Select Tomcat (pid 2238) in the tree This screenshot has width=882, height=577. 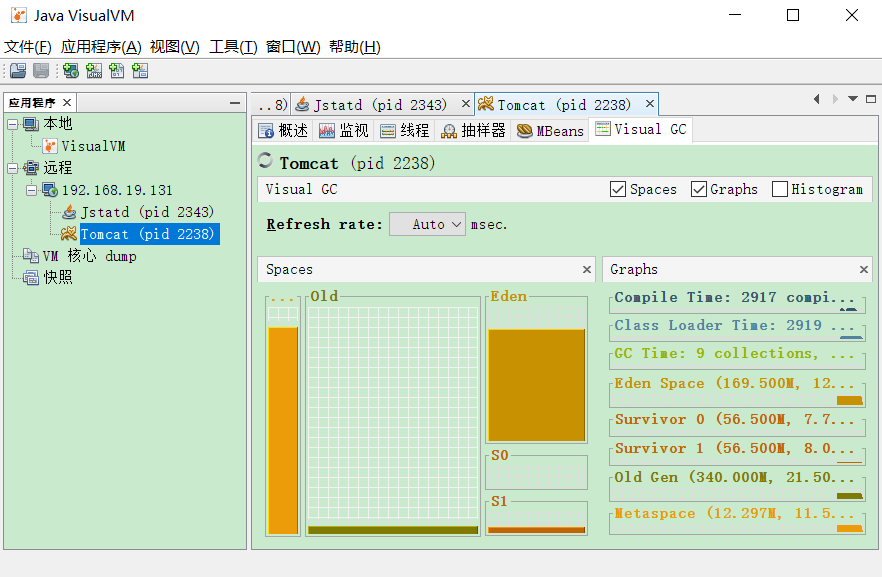148,234
